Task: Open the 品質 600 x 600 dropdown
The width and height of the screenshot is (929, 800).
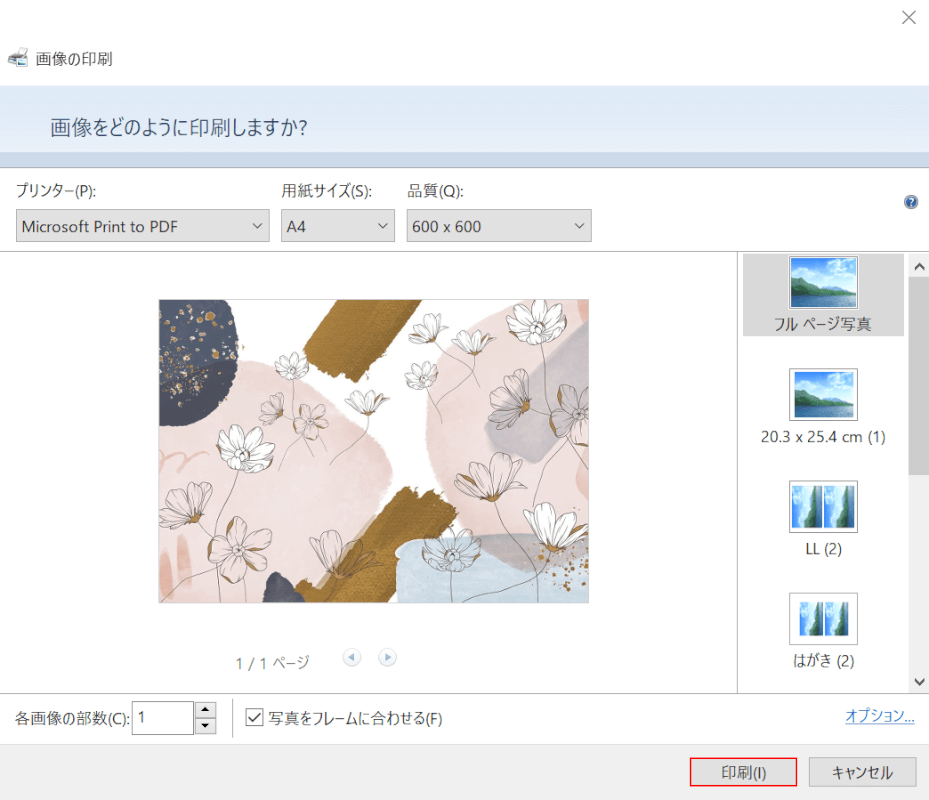Action: (x=499, y=226)
